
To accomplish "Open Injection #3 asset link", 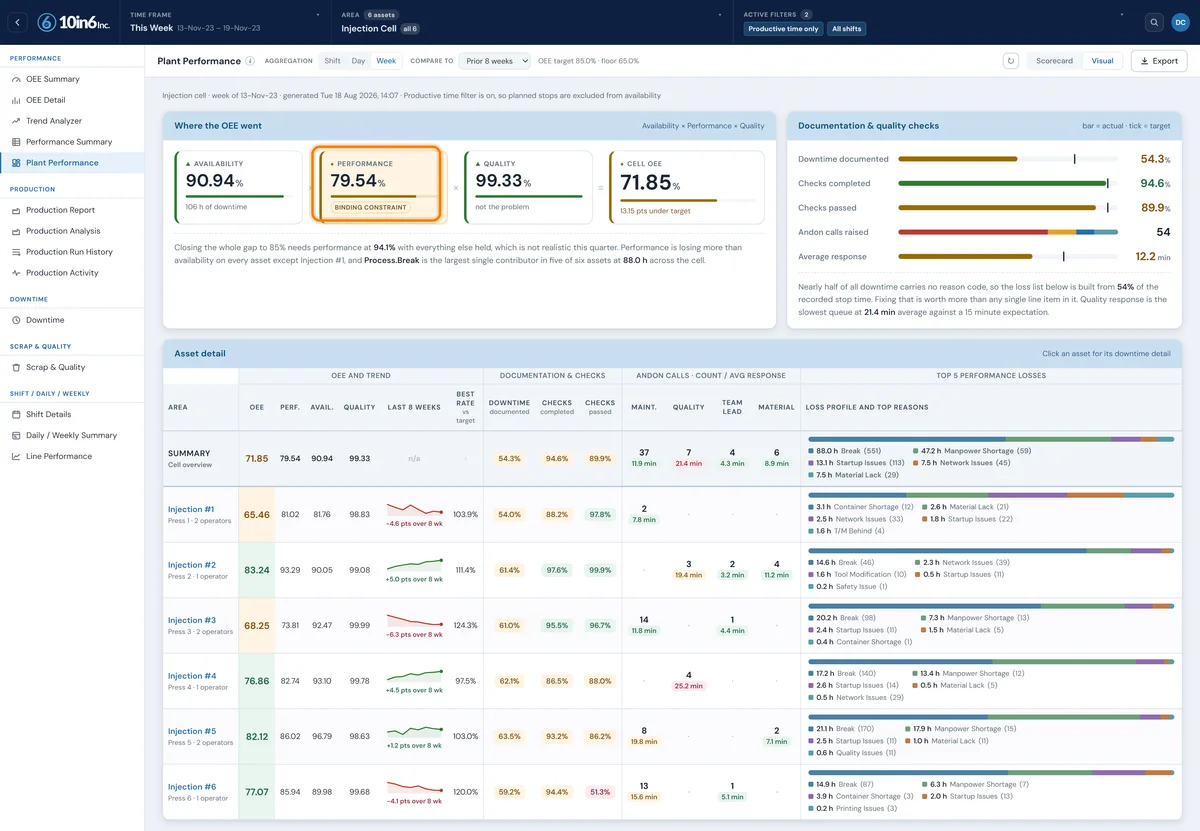I will coord(191,620).
